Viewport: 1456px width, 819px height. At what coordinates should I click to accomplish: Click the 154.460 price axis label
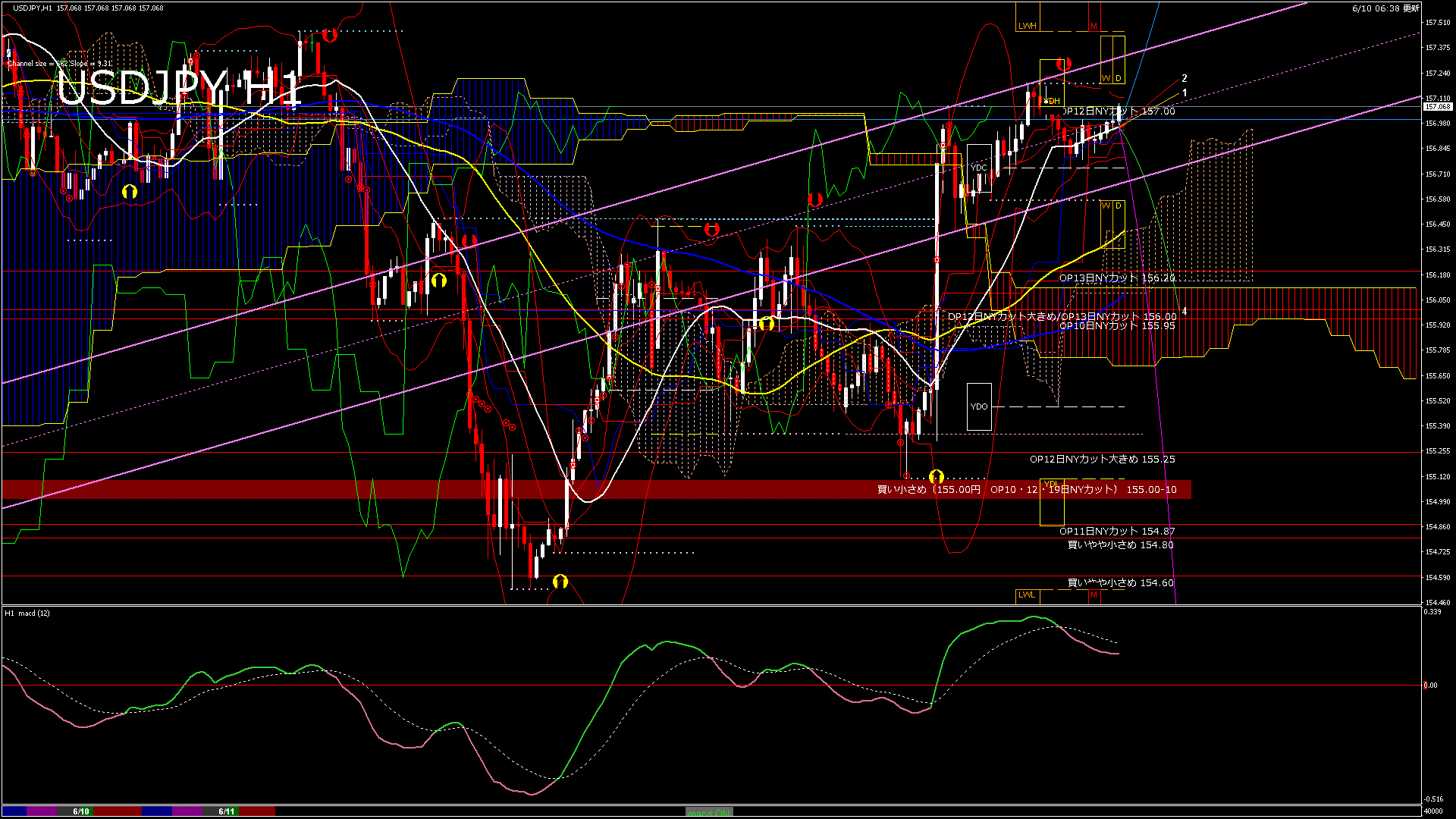click(x=1438, y=603)
